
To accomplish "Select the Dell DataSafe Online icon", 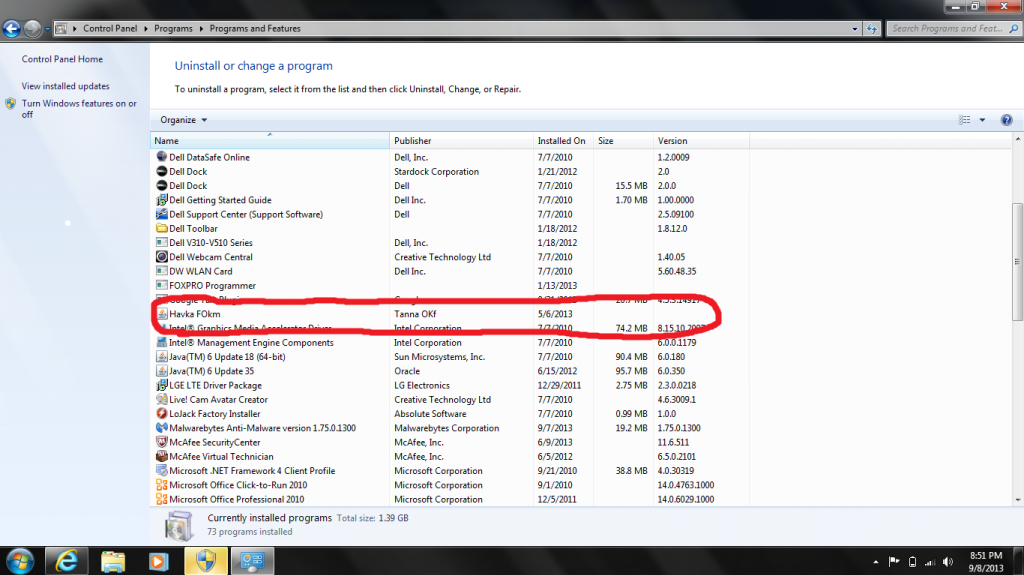I will [x=161, y=157].
